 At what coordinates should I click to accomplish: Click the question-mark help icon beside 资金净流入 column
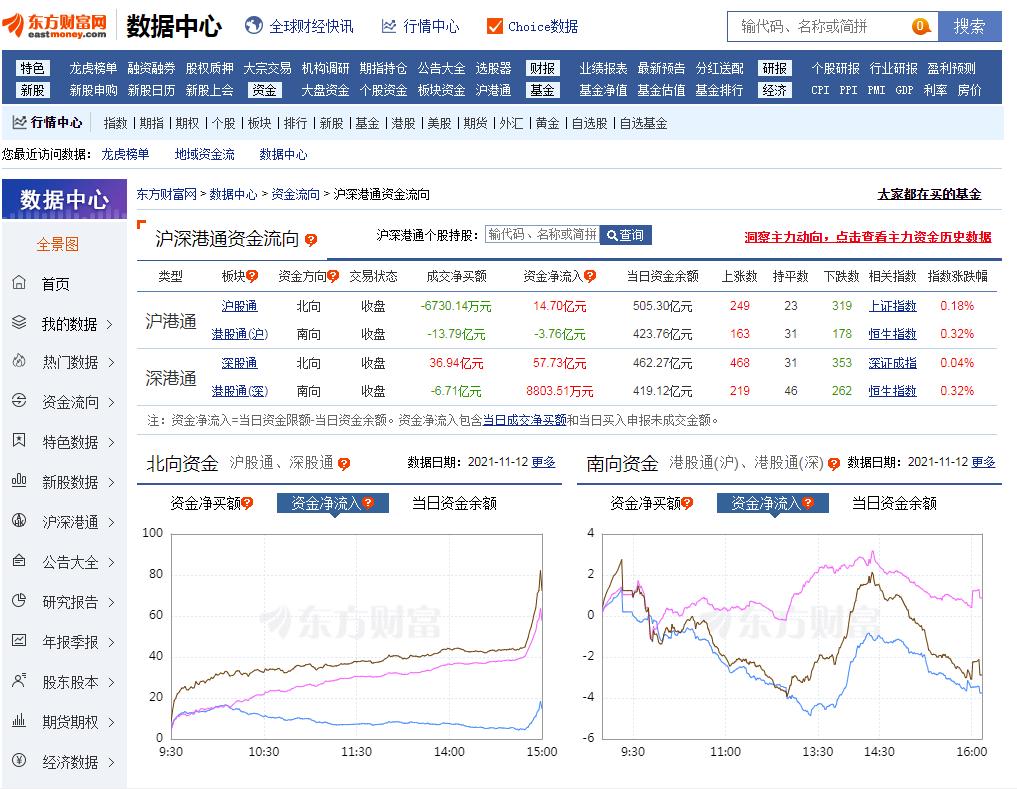coord(590,275)
